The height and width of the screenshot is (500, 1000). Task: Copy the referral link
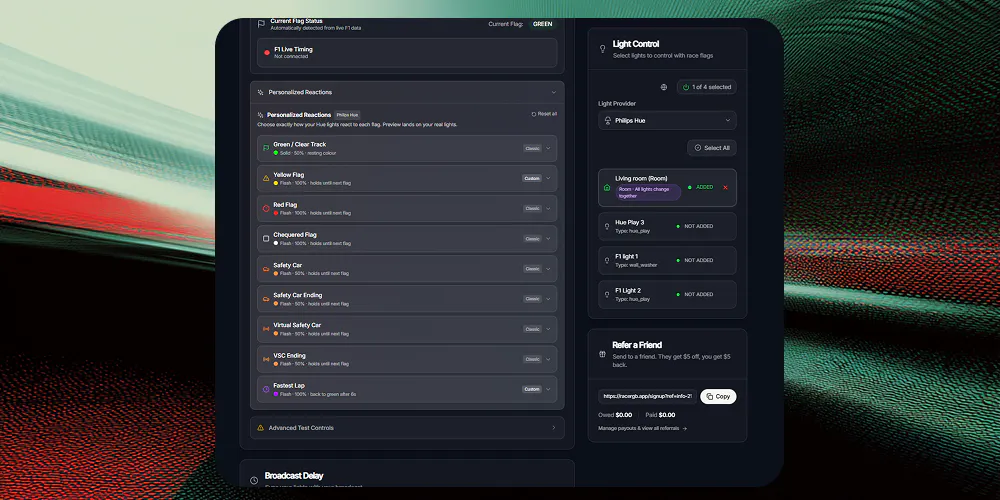[x=718, y=397]
